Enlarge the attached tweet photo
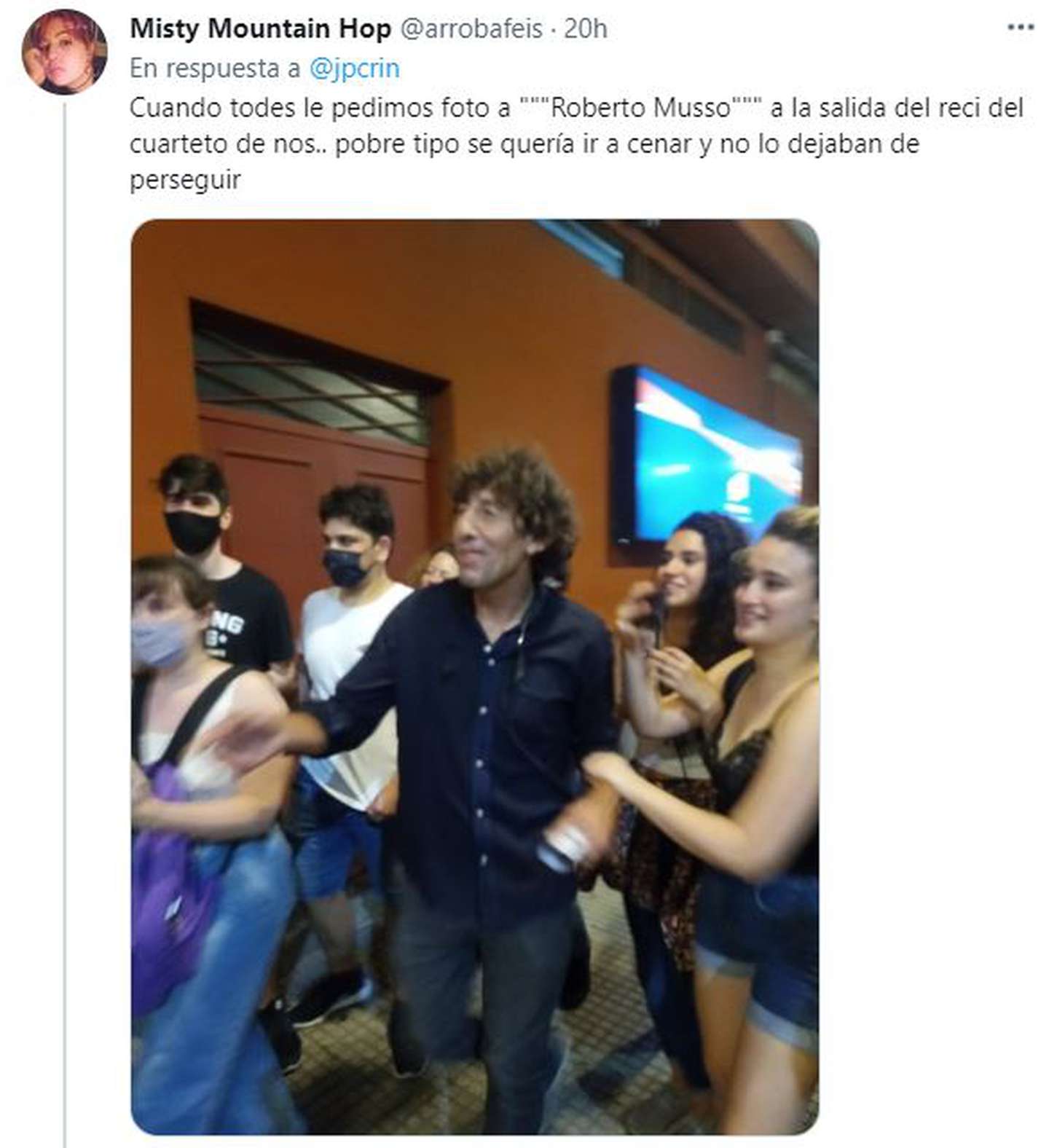 click(x=475, y=677)
